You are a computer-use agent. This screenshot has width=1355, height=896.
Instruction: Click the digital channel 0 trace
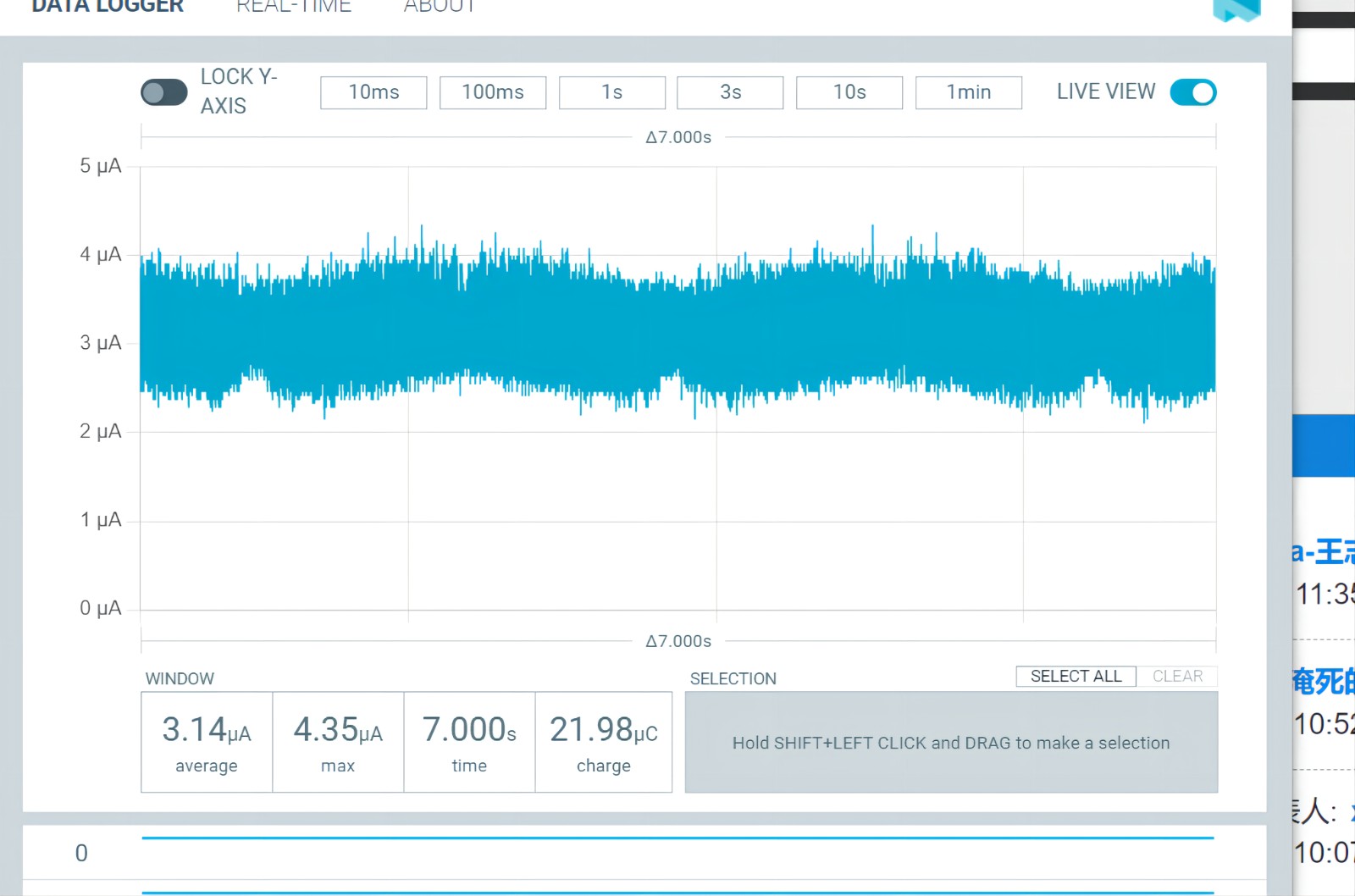coord(677,838)
